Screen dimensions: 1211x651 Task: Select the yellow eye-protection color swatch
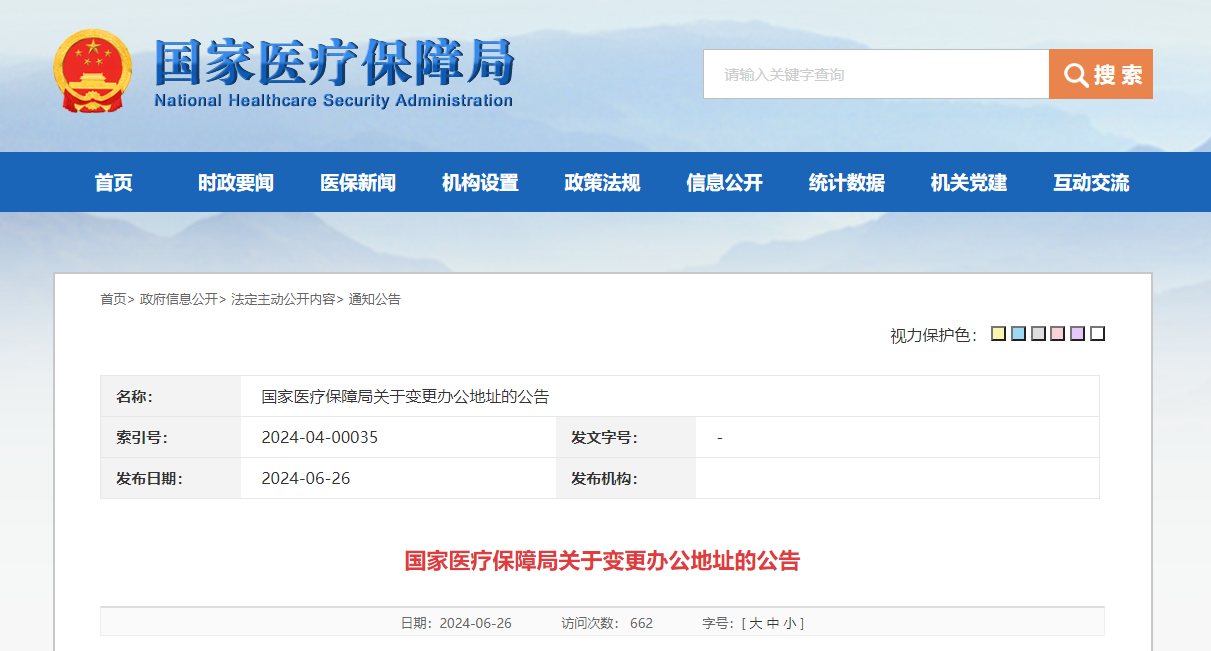point(998,334)
